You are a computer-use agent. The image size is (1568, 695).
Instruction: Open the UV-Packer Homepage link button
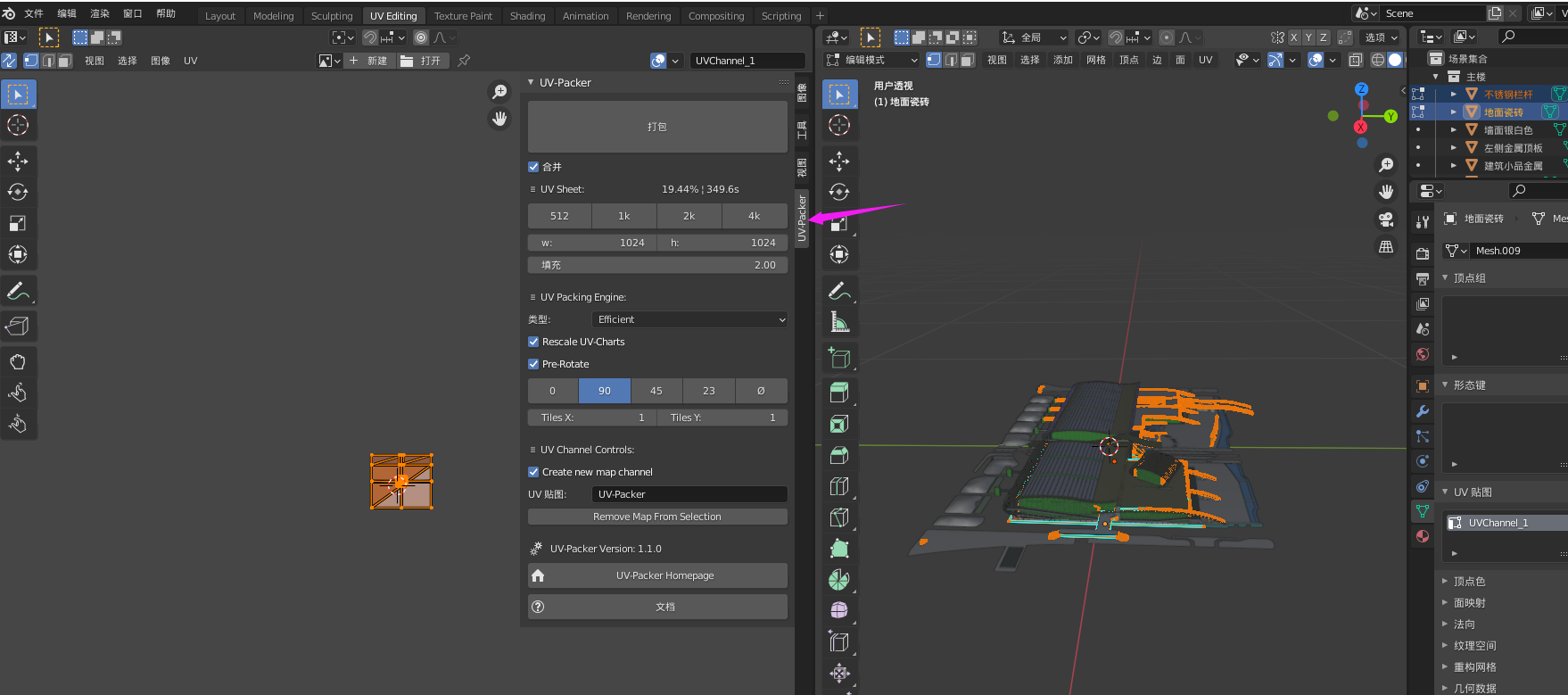(x=657, y=575)
